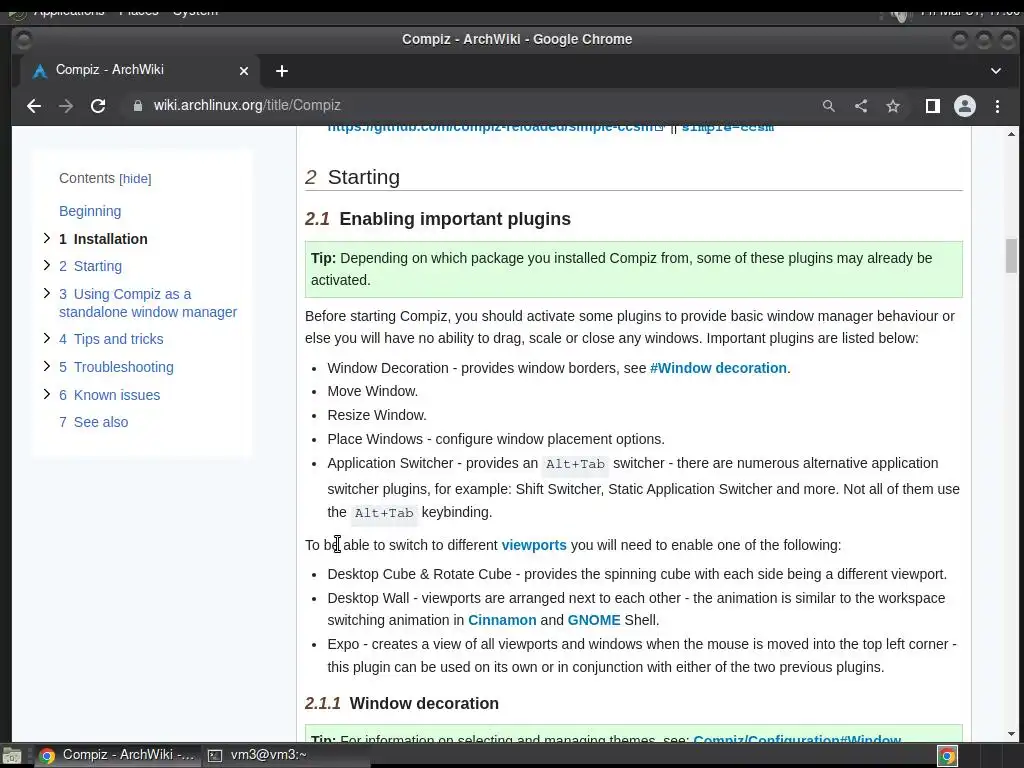Click the Move Window. list item
1024x768 pixels.
[372, 391]
